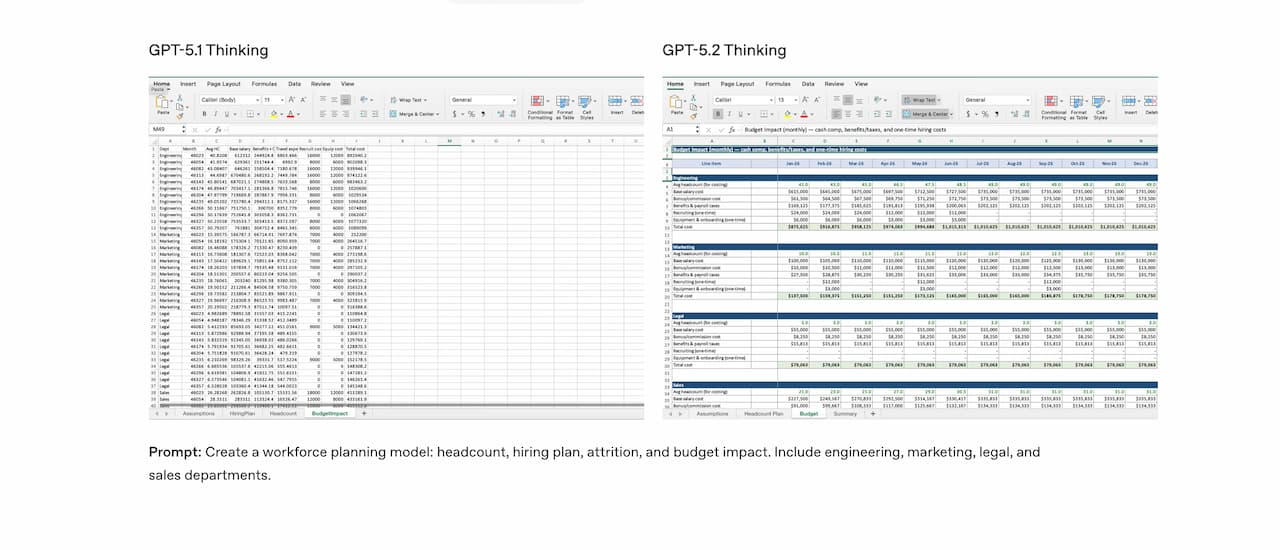This screenshot has height=550, width=1280.
Task: Click the currency format icon in GPT-5.2 spreadsheet
Action: (969, 114)
